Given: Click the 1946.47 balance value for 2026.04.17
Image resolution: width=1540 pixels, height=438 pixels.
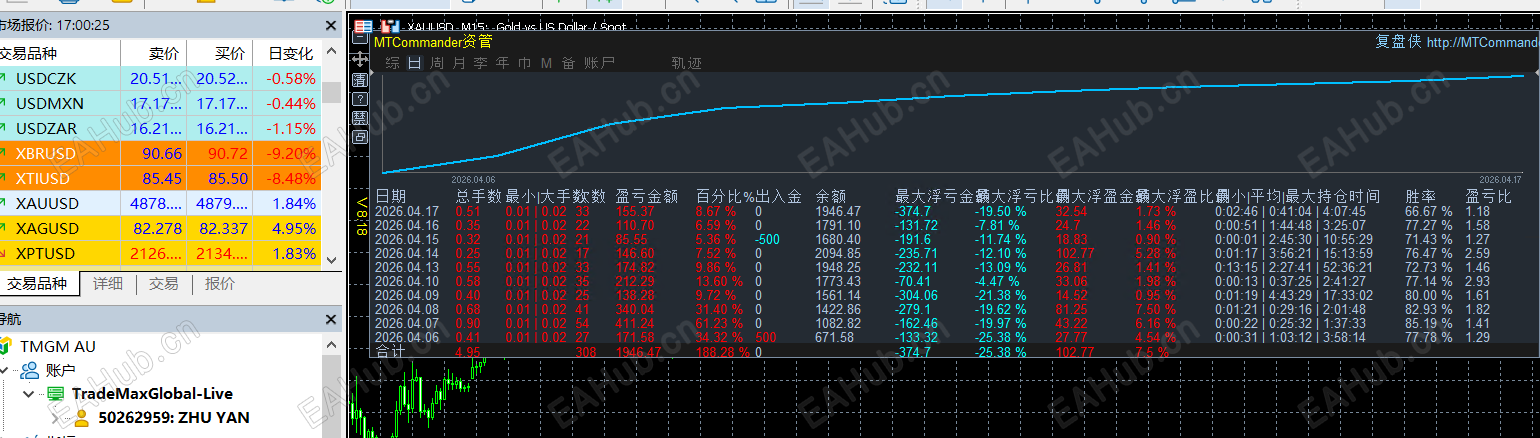Looking at the screenshot, I should tap(838, 211).
